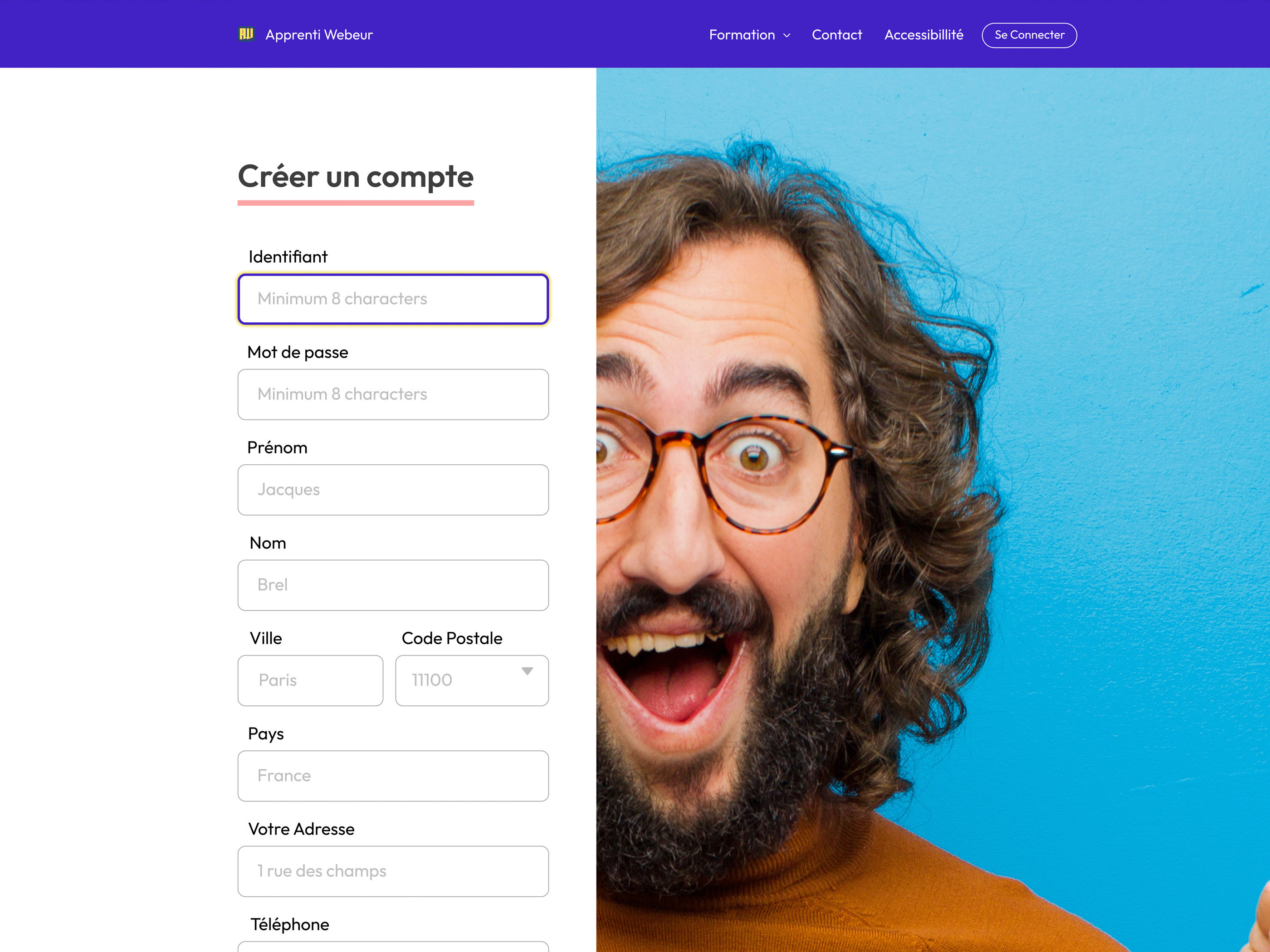1270x952 pixels.
Task: Click the Apprenti Webeur logo icon
Action: click(x=246, y=34)
